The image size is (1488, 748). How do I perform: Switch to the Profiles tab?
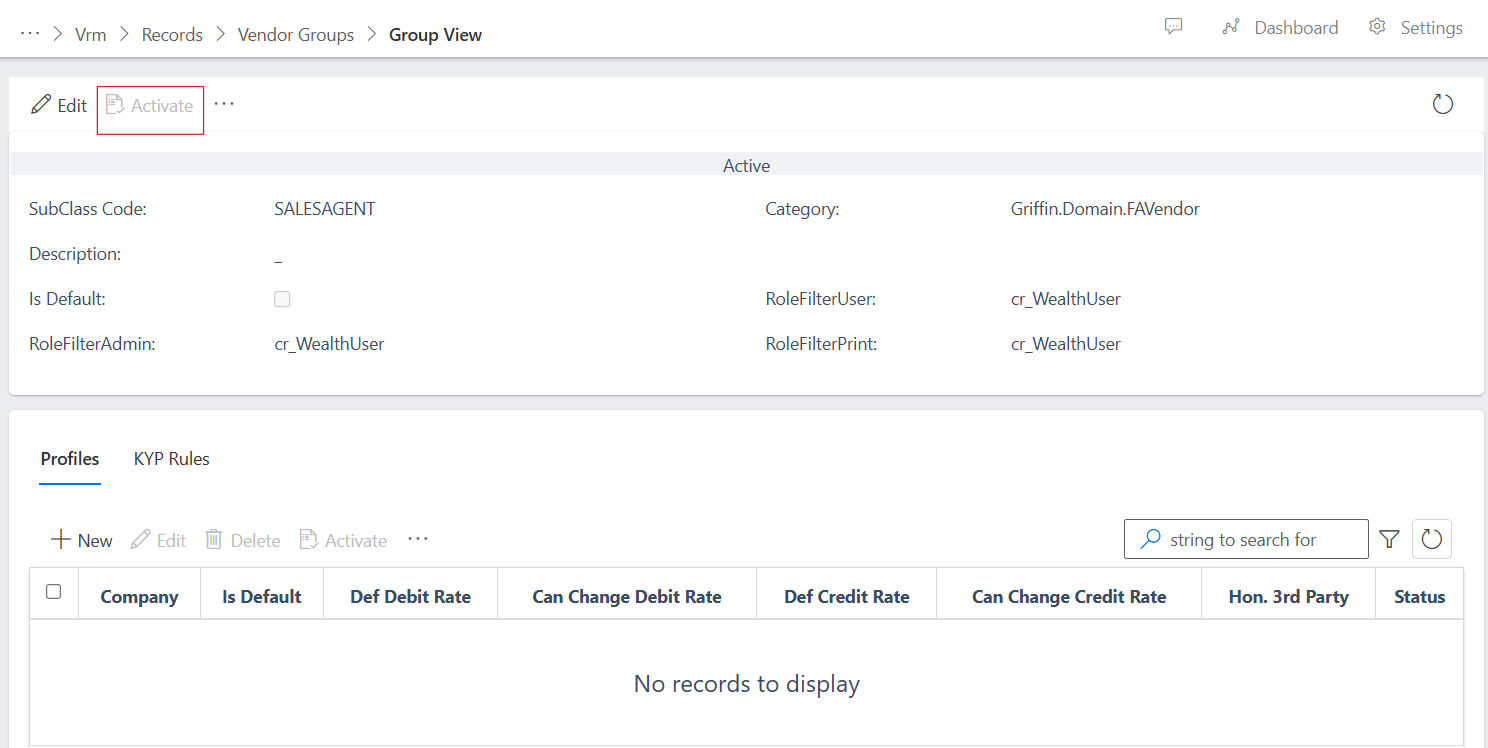tap(70, 459)
